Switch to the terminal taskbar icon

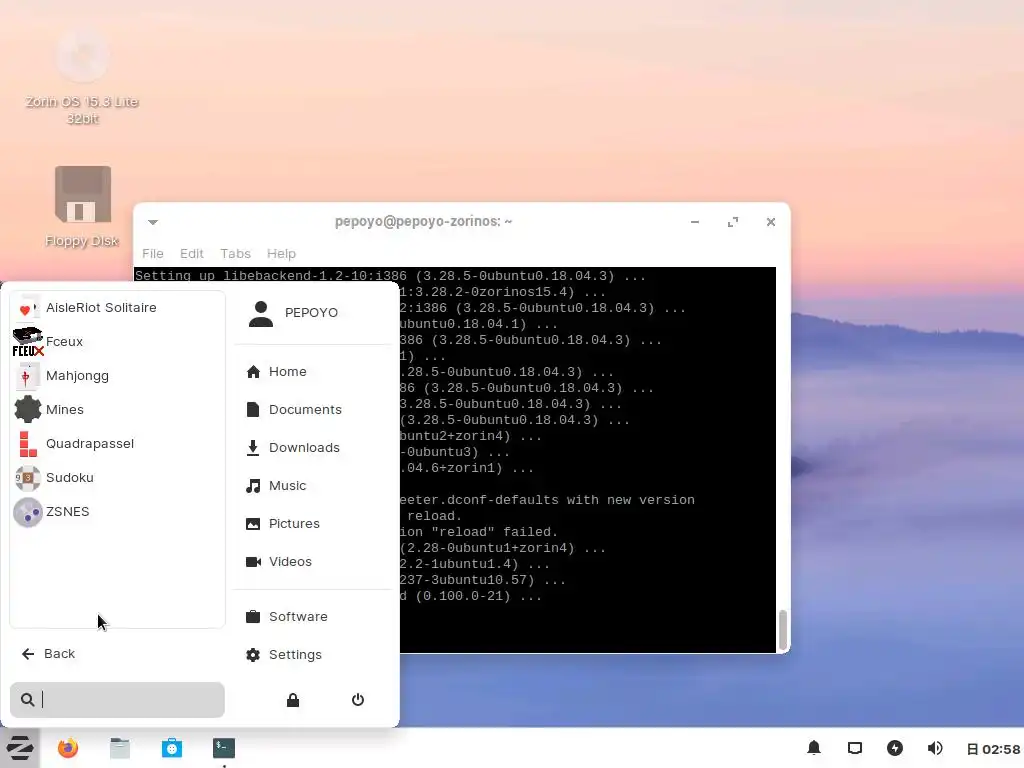(224, 748)
